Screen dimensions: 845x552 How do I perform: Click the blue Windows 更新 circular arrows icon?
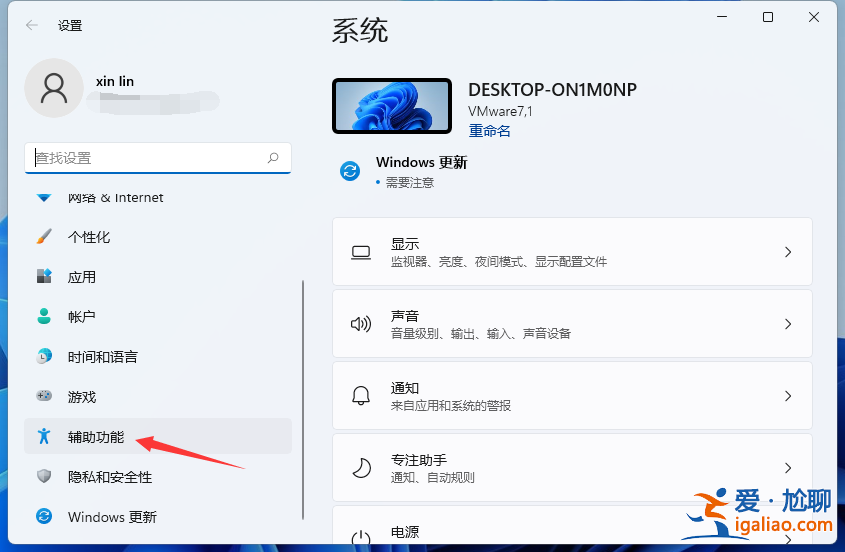click(x=350, y=171)
